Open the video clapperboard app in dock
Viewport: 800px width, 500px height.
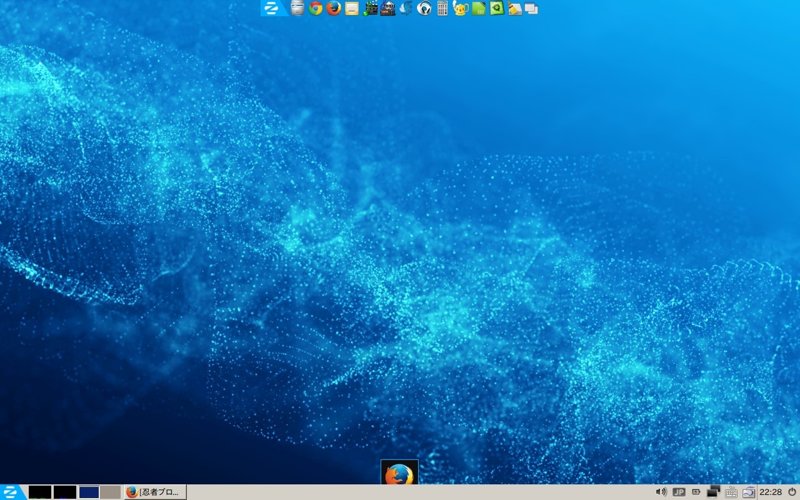click(370, 8)
